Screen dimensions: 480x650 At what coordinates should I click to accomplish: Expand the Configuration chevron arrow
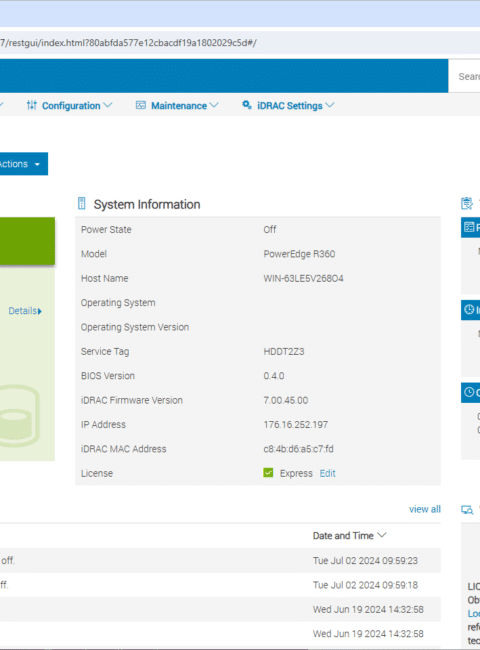click(x=108, y=106)
